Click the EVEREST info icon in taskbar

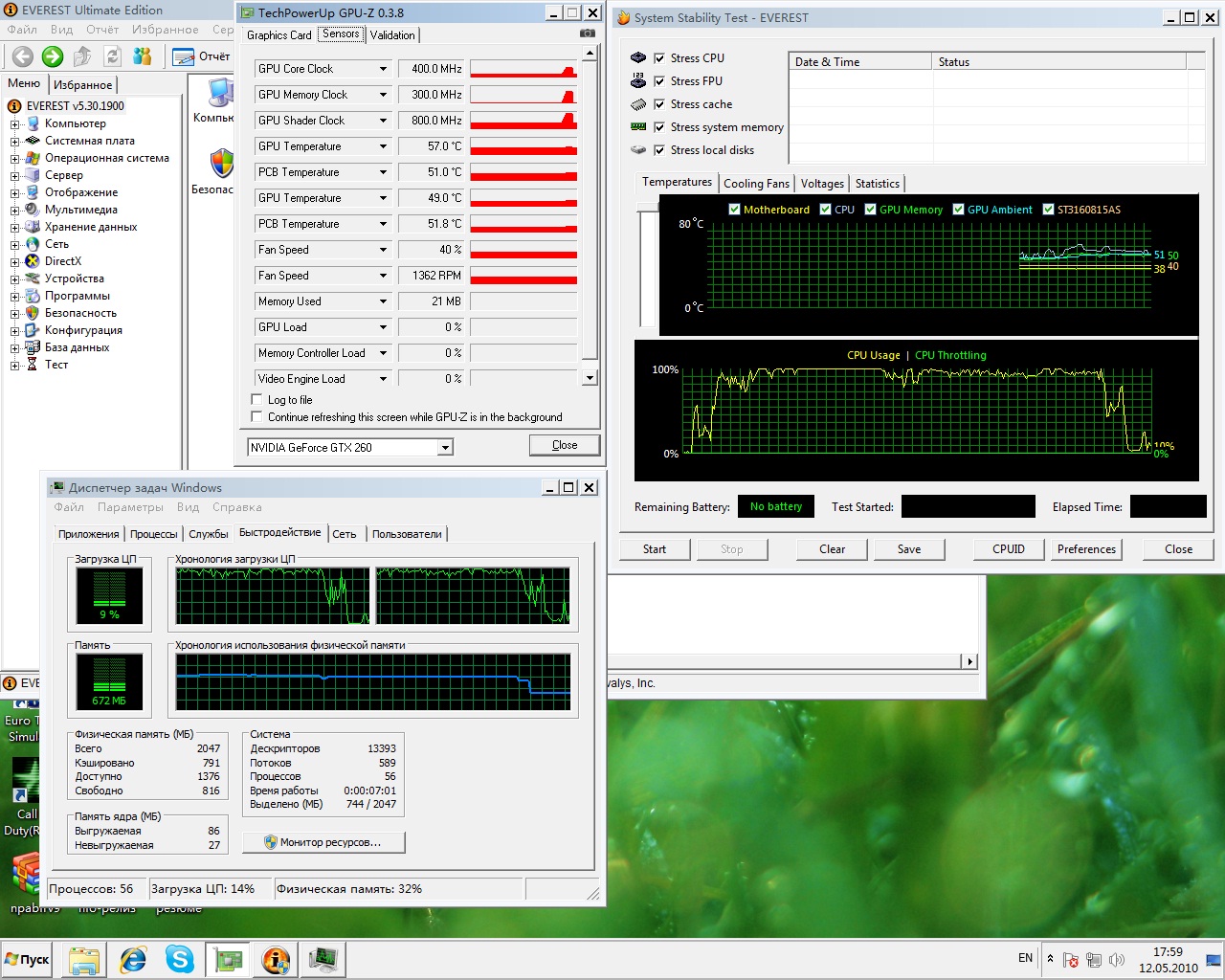[276, 959]
